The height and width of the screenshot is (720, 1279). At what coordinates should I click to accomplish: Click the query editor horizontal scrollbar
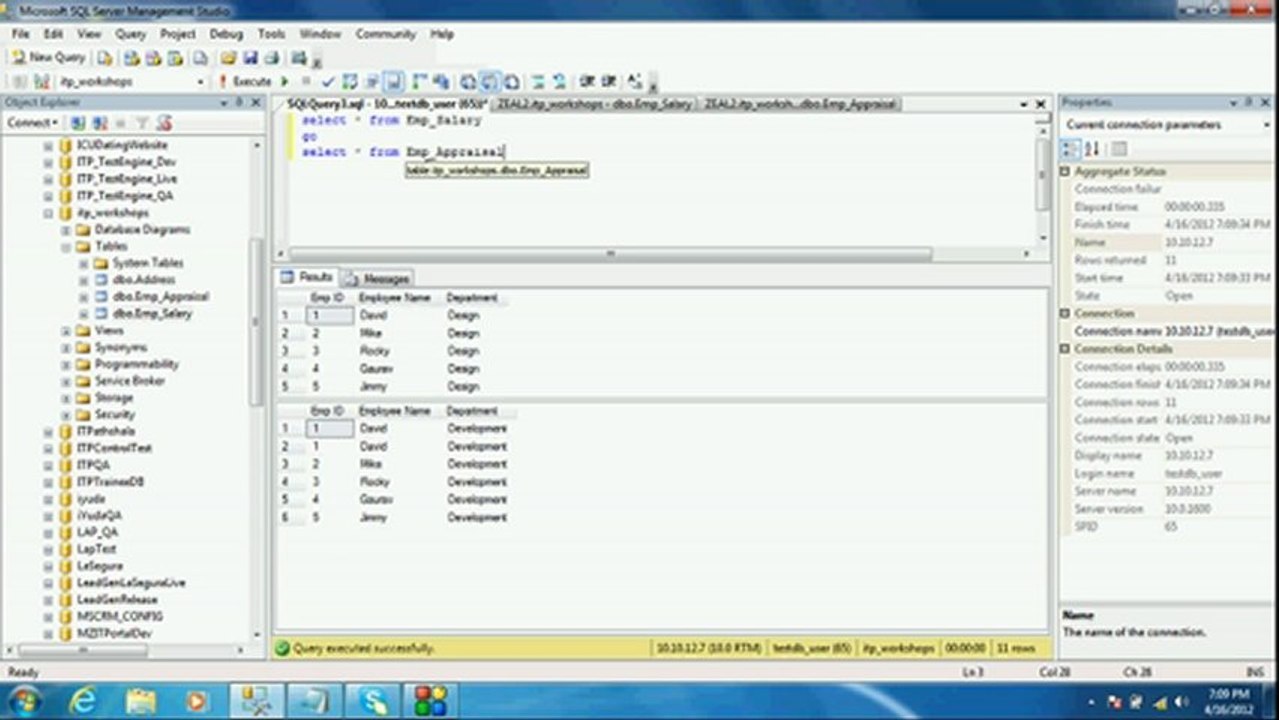[610, 255]
